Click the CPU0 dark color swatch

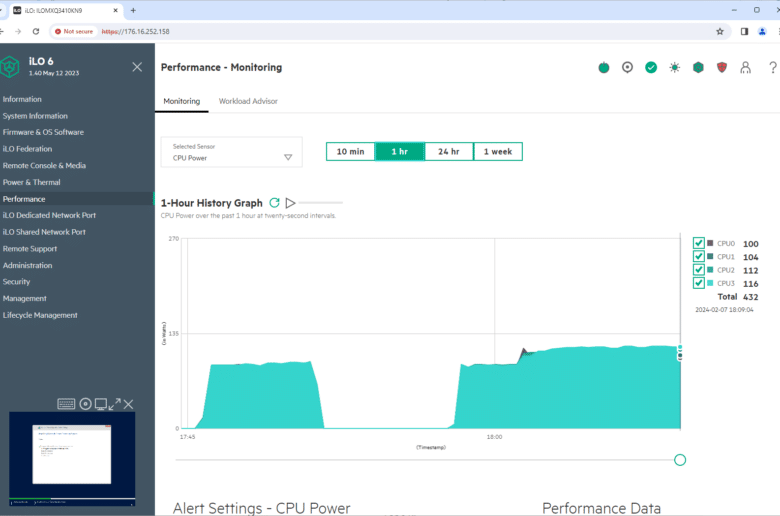[x=710, y=243]
